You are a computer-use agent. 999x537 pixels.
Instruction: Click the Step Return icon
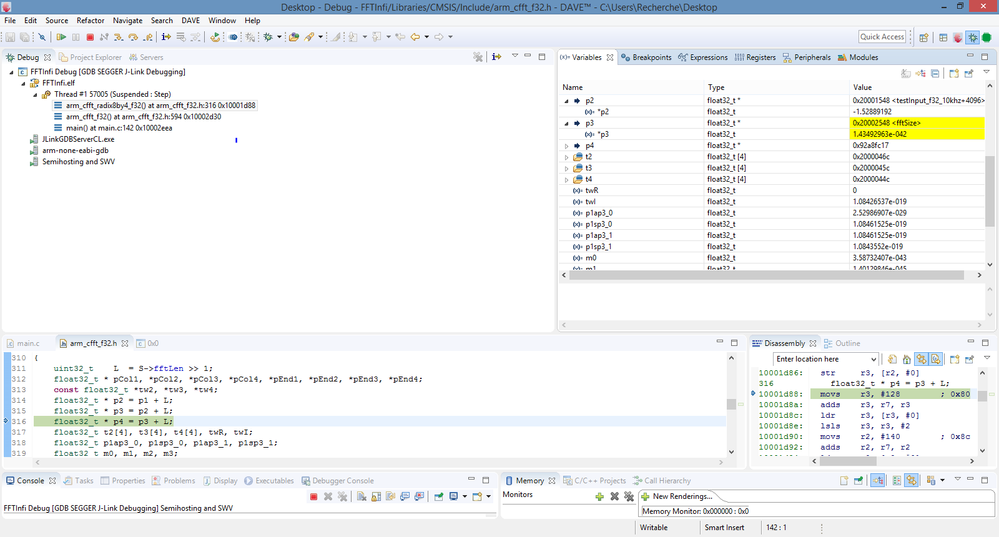tap(148, 37)
